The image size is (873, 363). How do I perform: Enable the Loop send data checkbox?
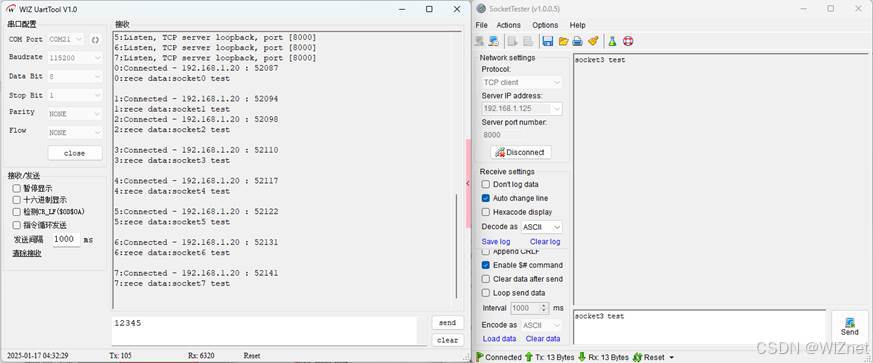tap(485, 293)
